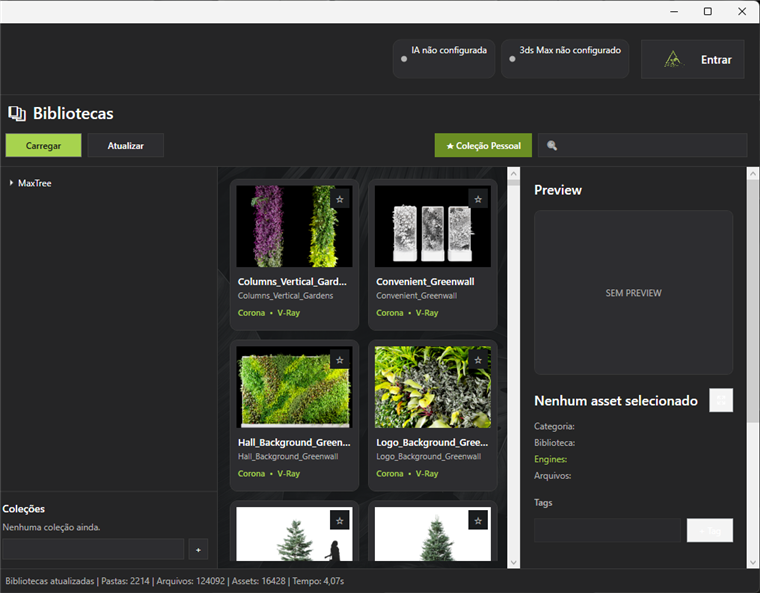Click V-Ray engine on Columns_Vertical_Gardens card
This screenshot has width=760, height=593.
(x=288, y=313)
